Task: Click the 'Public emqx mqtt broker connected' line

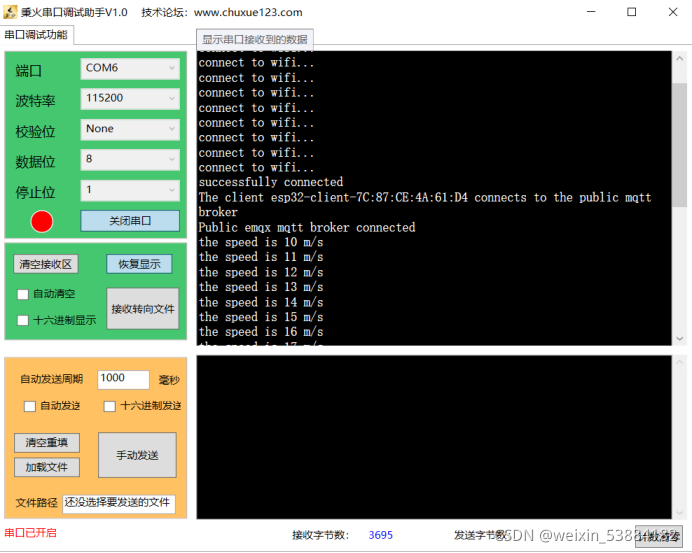Action: (307, 227)
